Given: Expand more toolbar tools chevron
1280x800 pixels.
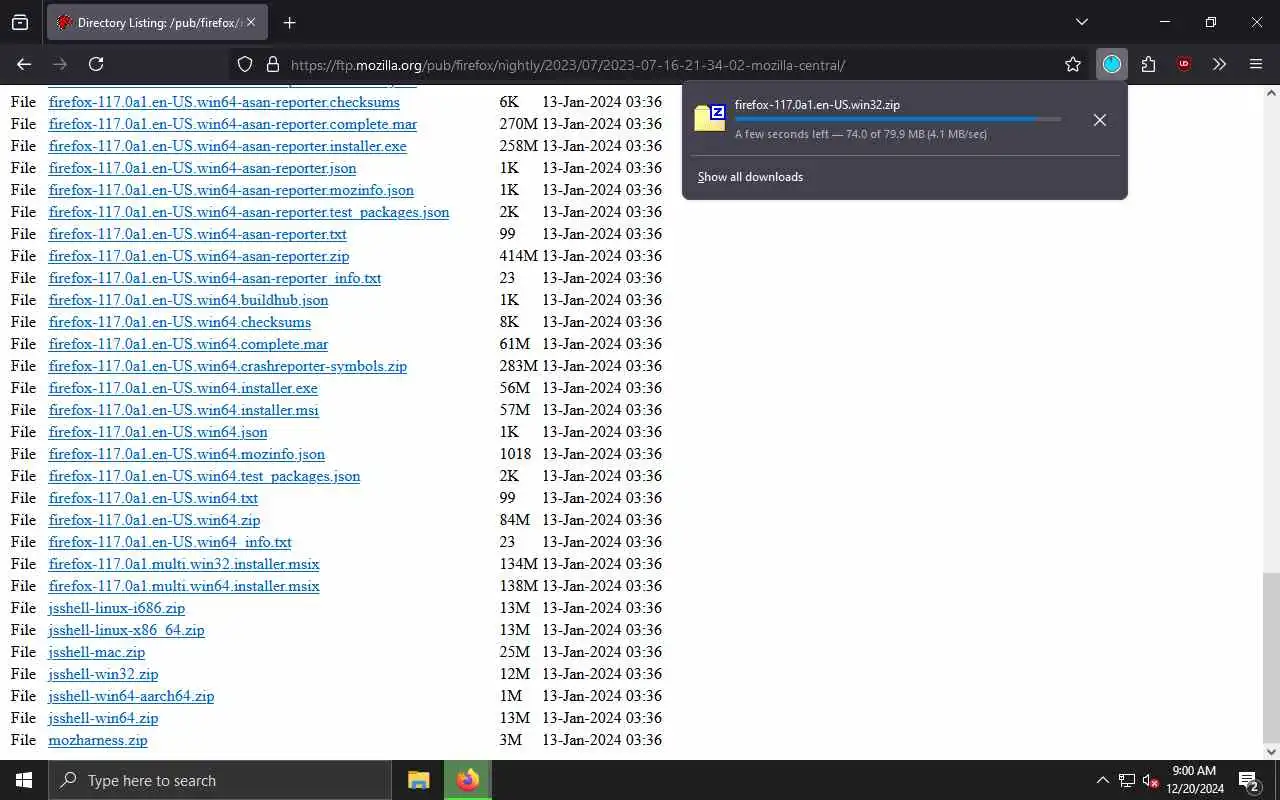Looking at the screenshot, I should click(1219, 64).
